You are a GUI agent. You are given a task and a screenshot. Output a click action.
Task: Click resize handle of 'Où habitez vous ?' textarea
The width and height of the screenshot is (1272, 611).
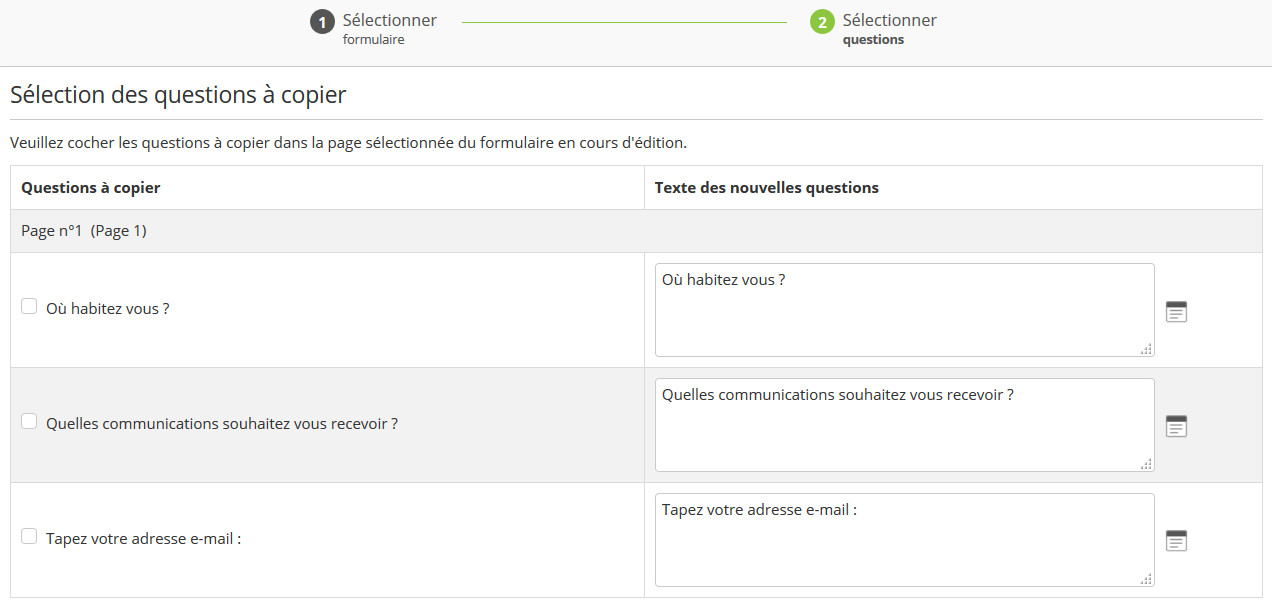[1146, 349]
